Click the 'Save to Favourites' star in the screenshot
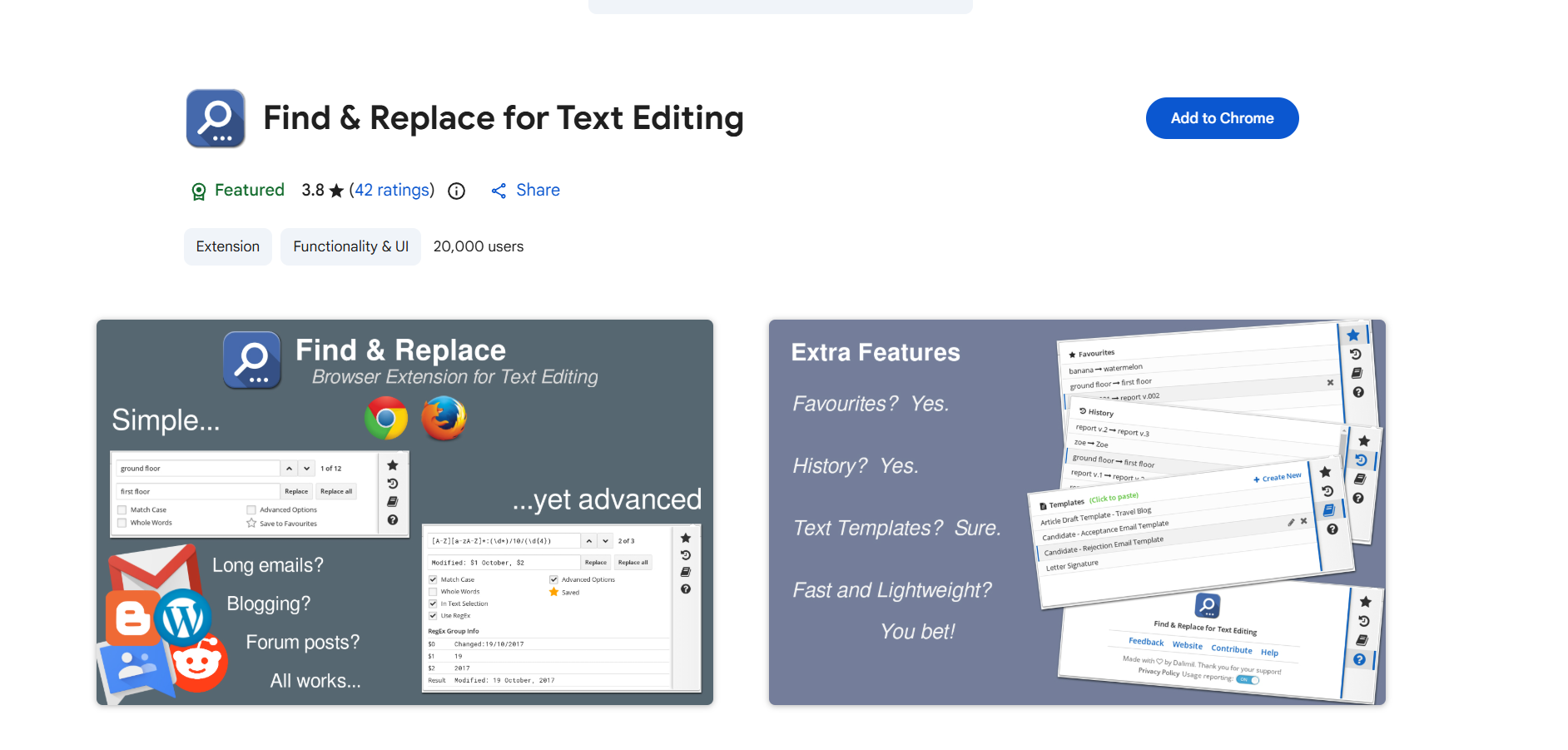This screenshot has width=1568, height=750. click(251, 524)
